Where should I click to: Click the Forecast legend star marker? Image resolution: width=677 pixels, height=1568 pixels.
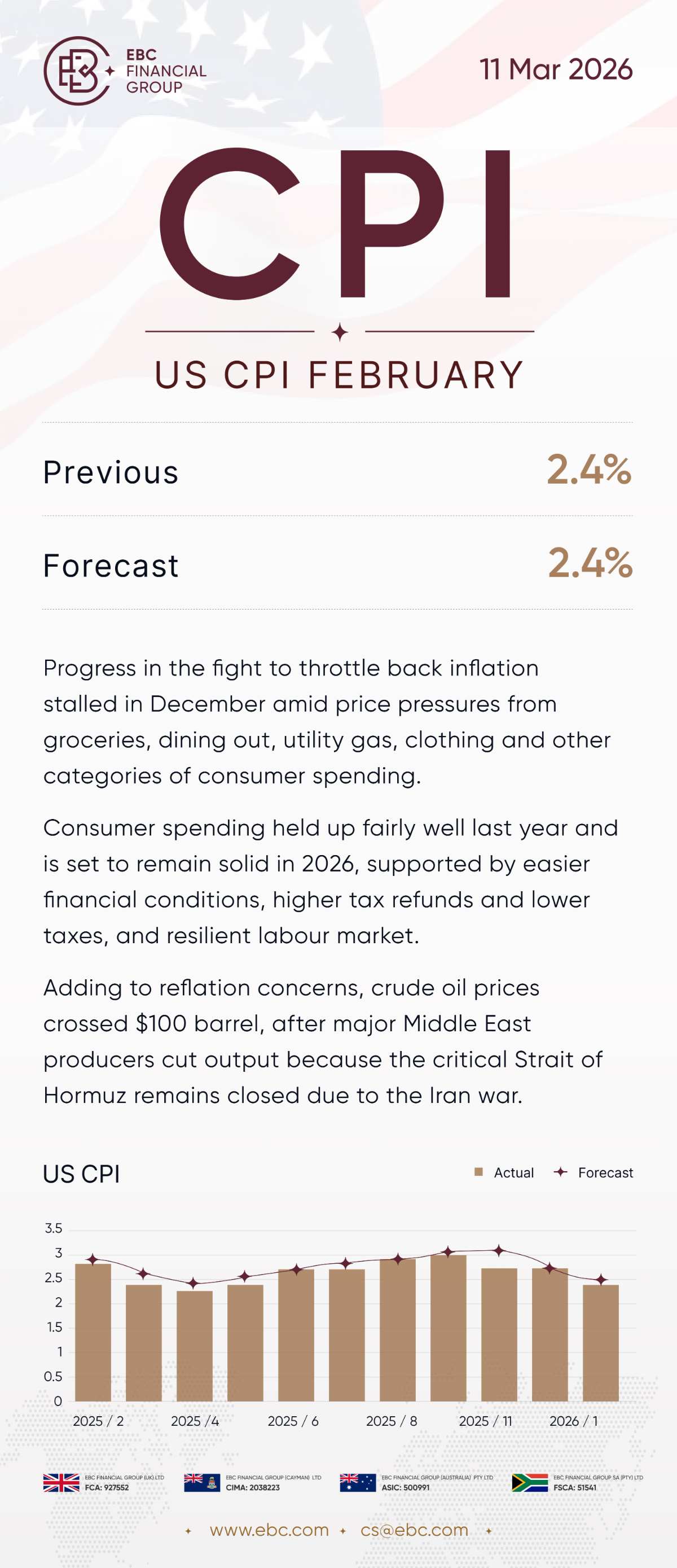(561, 1172)
